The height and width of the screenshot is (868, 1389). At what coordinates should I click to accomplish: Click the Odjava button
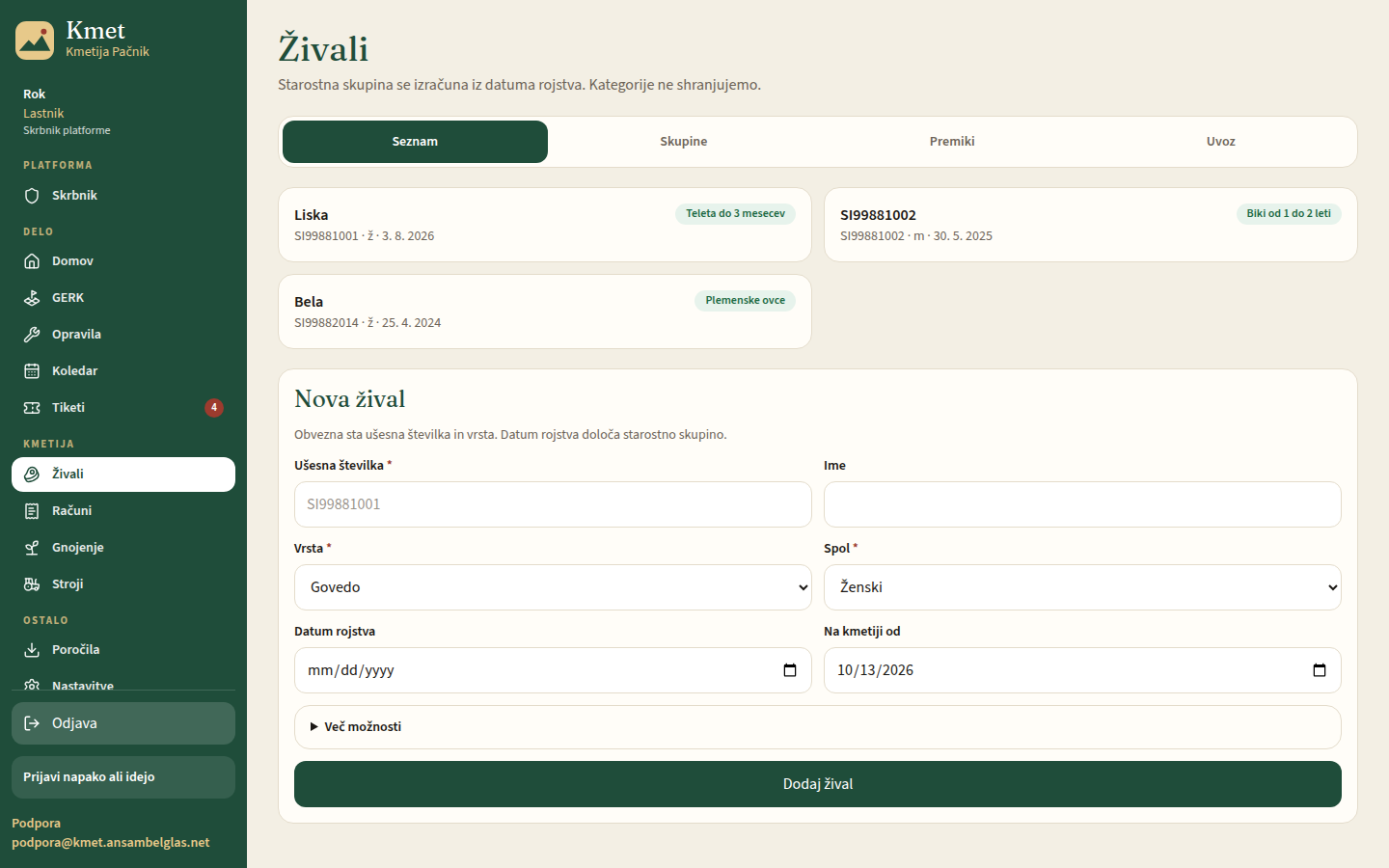123,723
